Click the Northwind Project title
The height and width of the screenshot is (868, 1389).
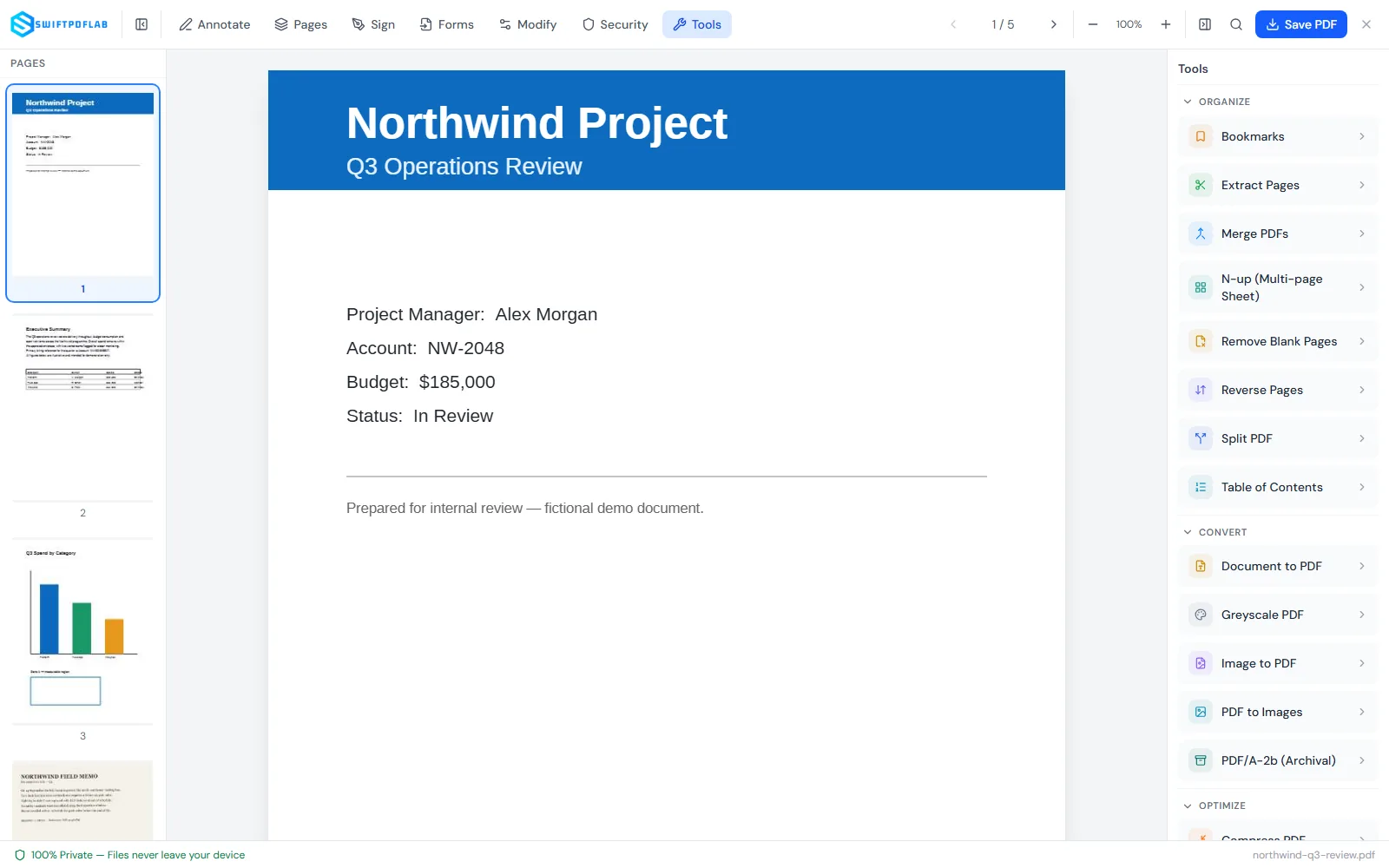click(537, 123)
